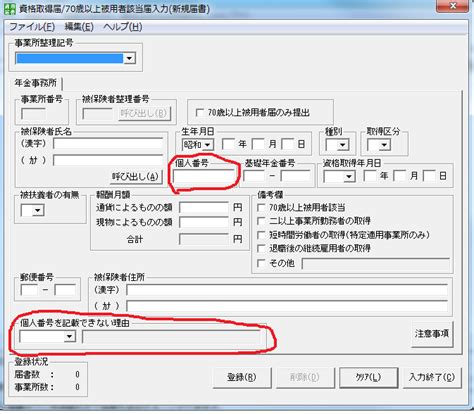Click the disabled 呼び出し(B) button
Screen dimensions: 474x414
[x=144, y=113]
